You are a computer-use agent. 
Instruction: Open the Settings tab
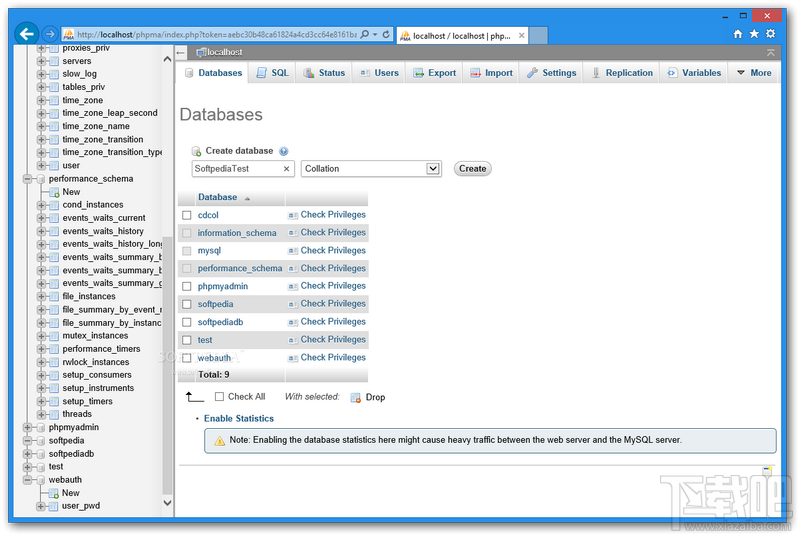pyautogui.click(x=552, y=73)
